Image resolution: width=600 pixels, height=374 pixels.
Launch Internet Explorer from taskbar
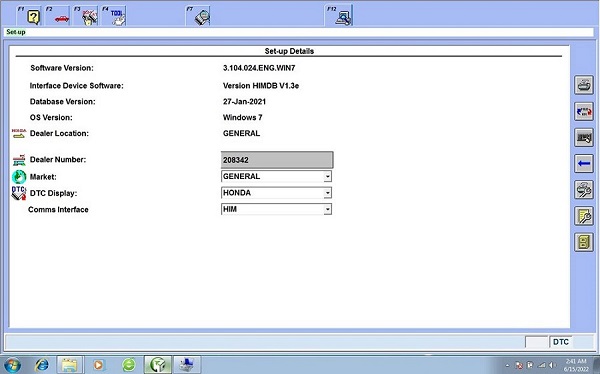(41, 365)
